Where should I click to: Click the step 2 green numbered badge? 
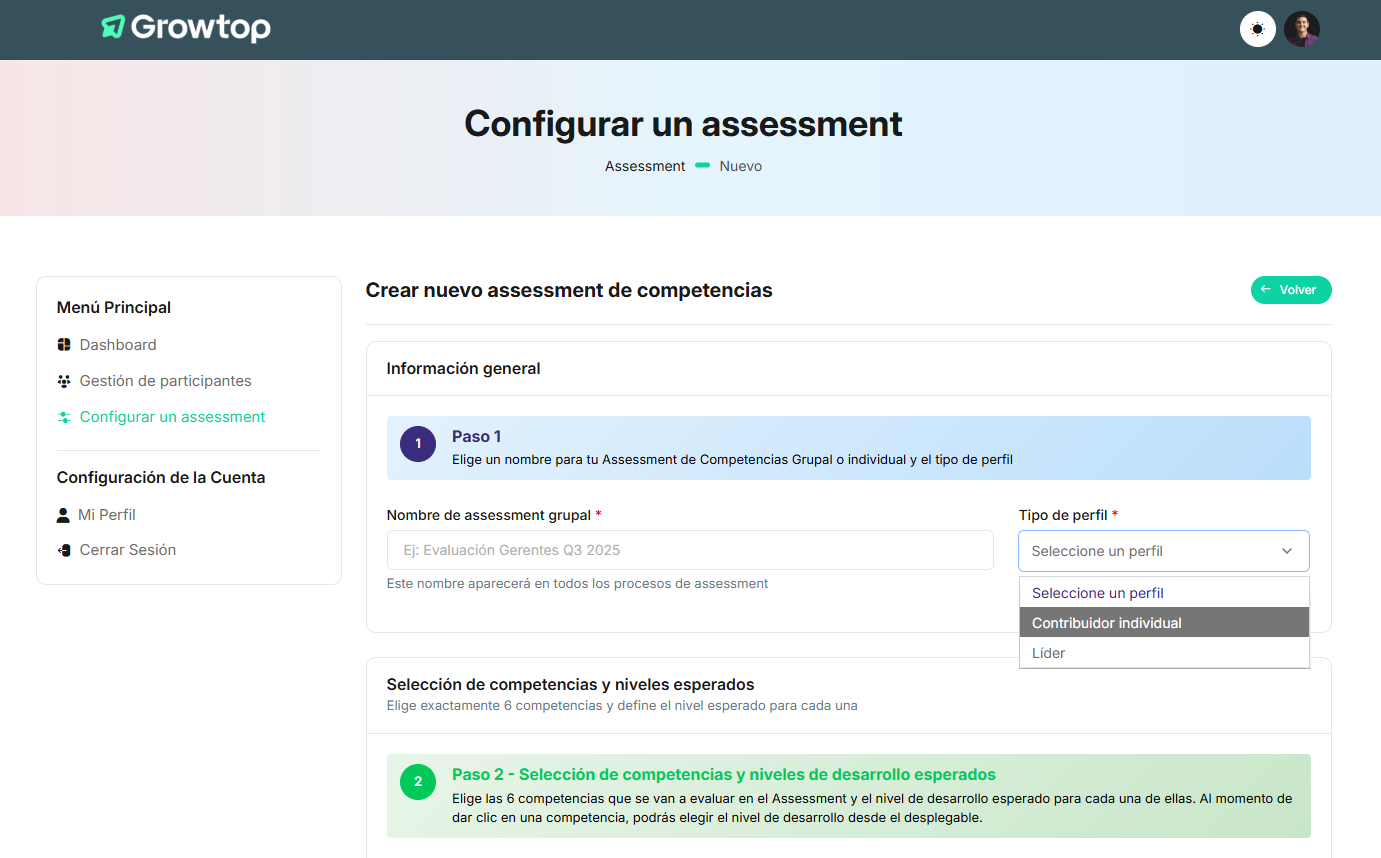point(418,782)
